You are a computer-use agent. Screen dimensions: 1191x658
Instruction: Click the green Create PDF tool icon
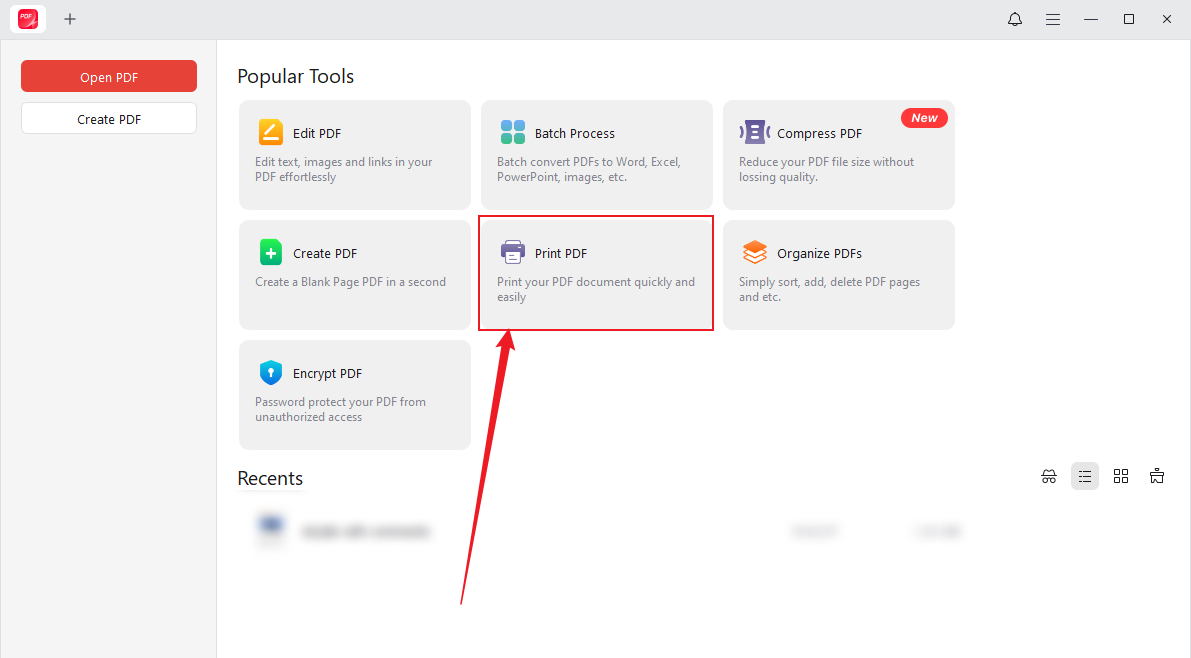pos(271,253)
